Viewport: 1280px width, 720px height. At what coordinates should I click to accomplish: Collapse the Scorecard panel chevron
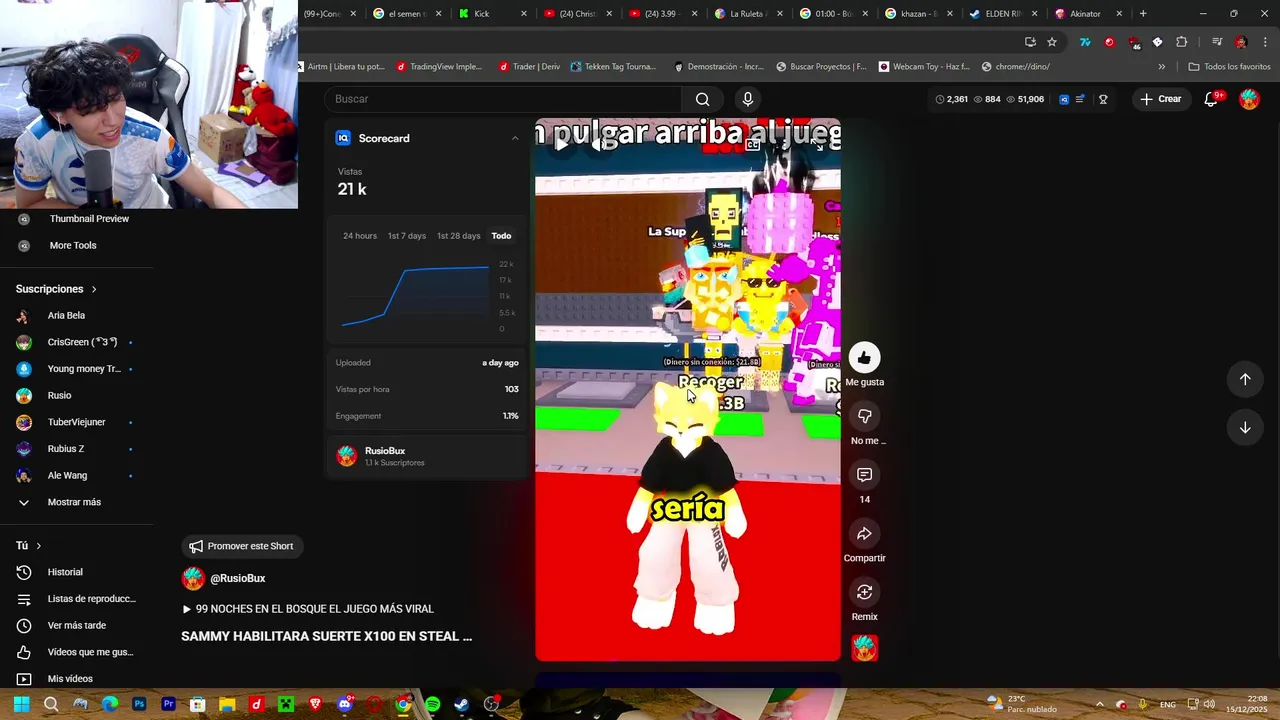point(515,138)
